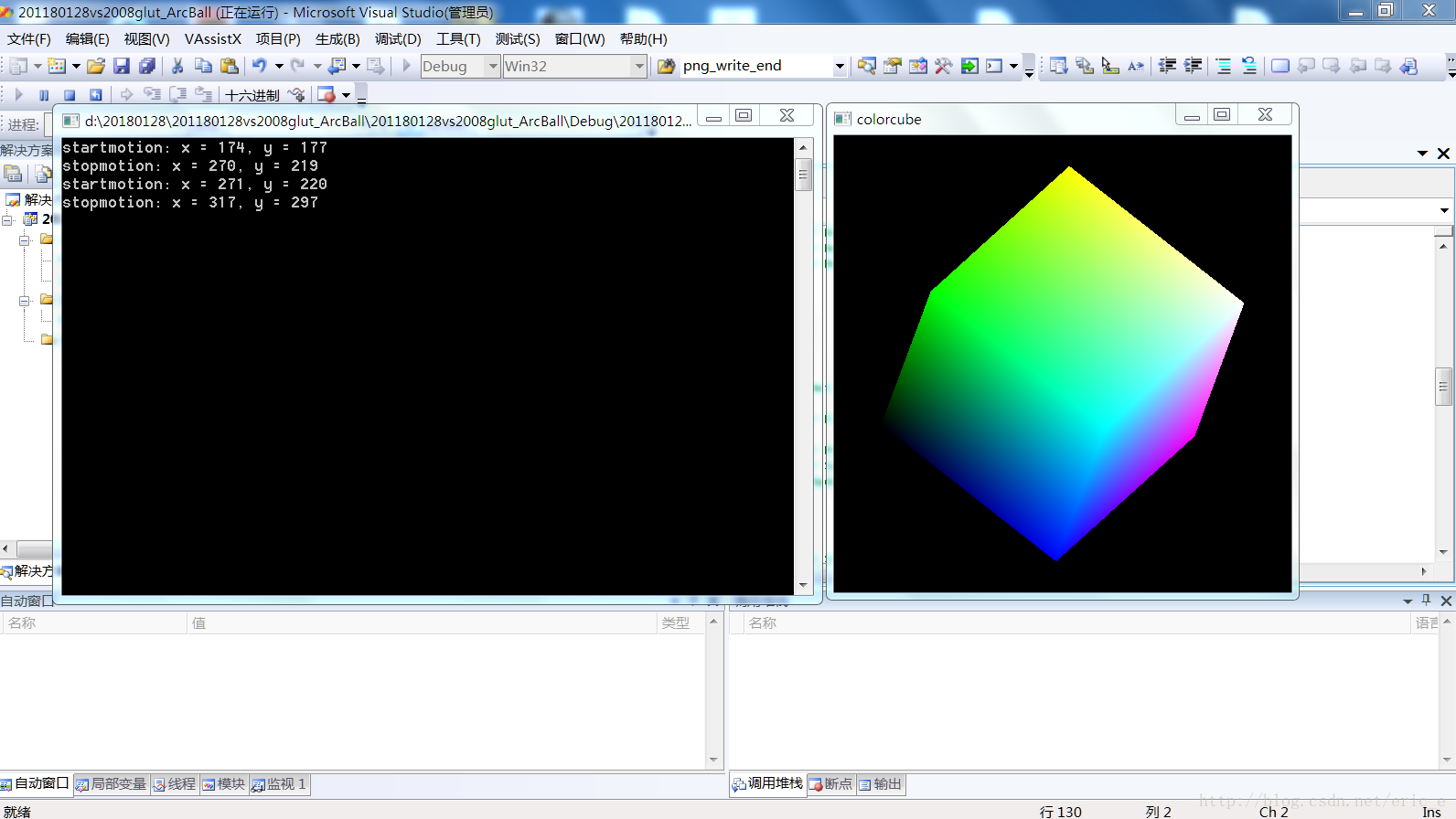Open the 文件(F) menu

(29, 39)
